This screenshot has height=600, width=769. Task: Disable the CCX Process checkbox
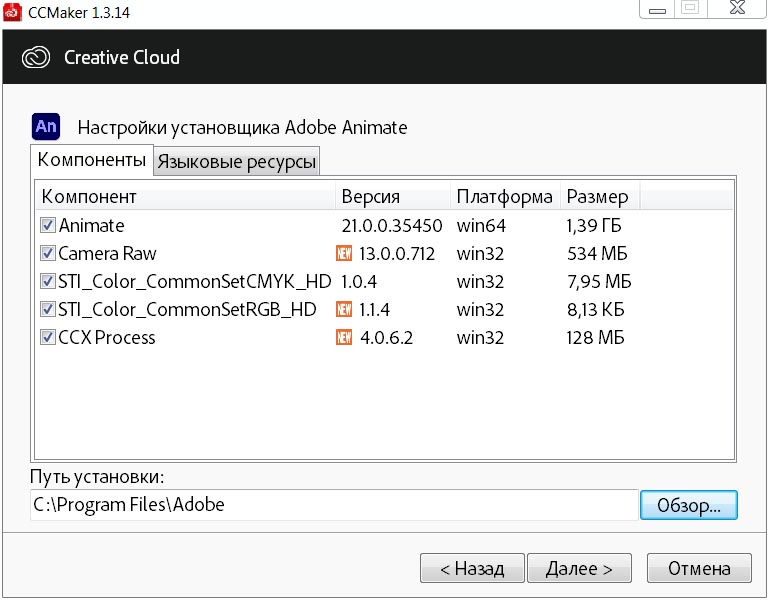(x=48, y=337)
